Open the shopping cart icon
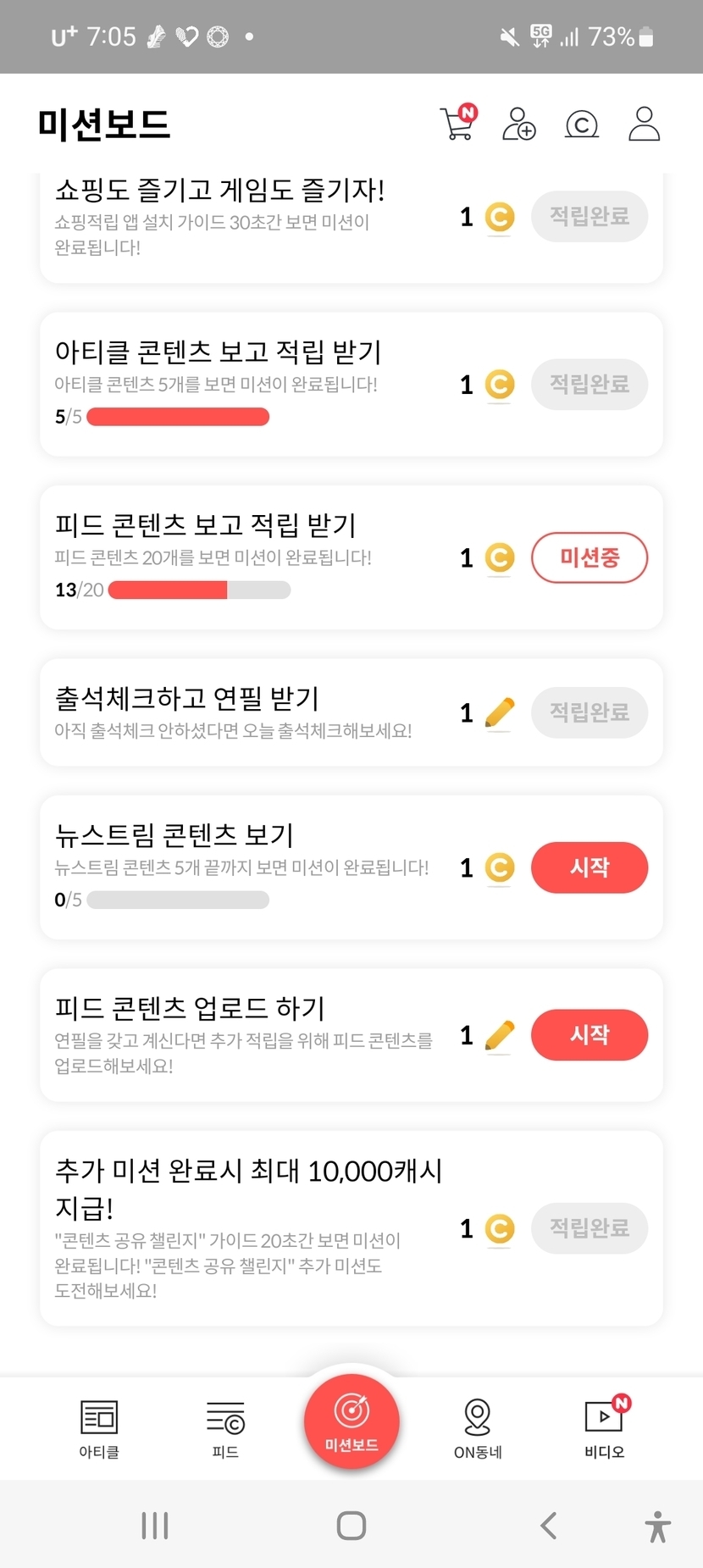Screen dimensions: 703x1568 [x=457, y=124]
